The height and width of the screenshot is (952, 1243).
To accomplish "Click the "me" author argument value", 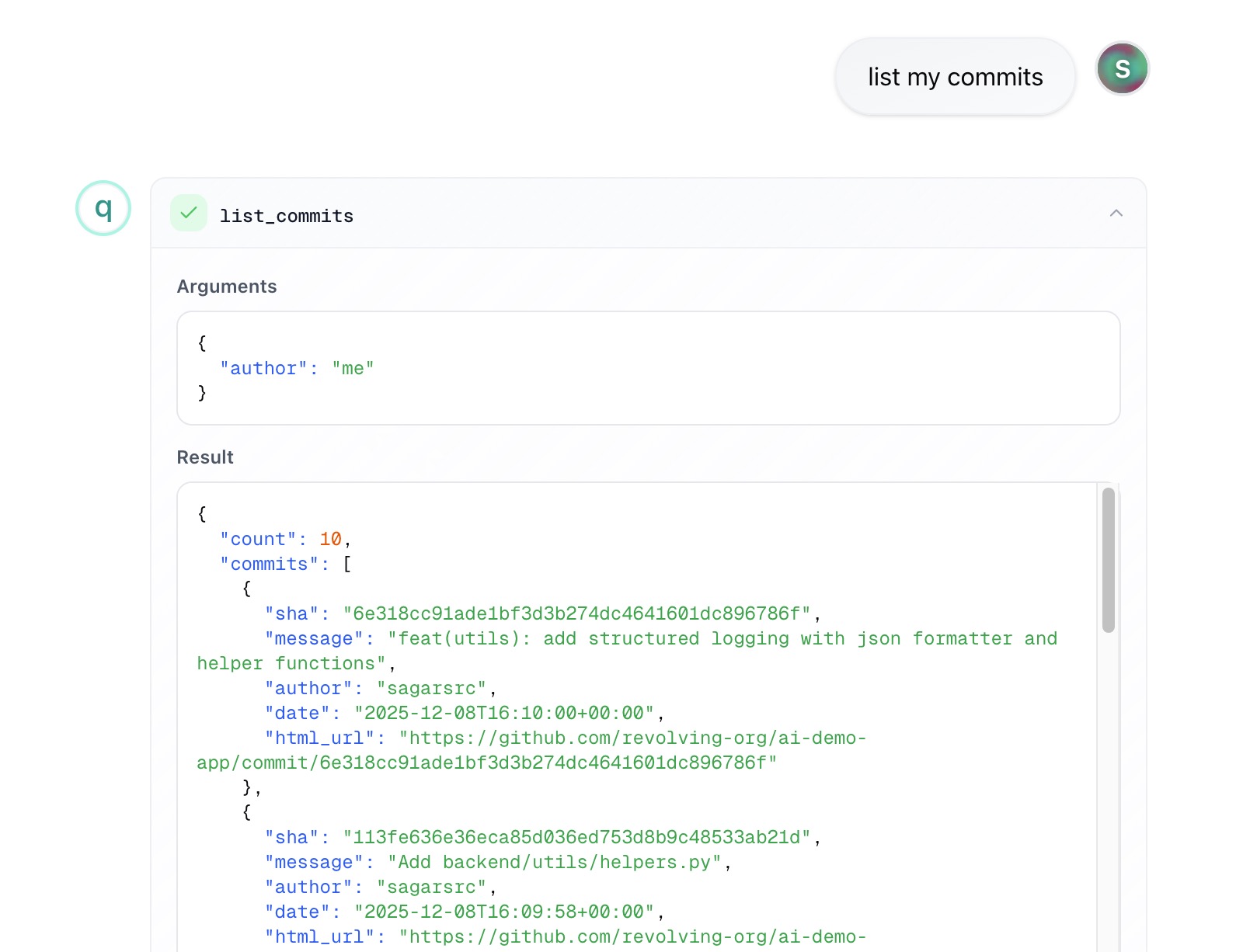I will (x=353, y=369).
